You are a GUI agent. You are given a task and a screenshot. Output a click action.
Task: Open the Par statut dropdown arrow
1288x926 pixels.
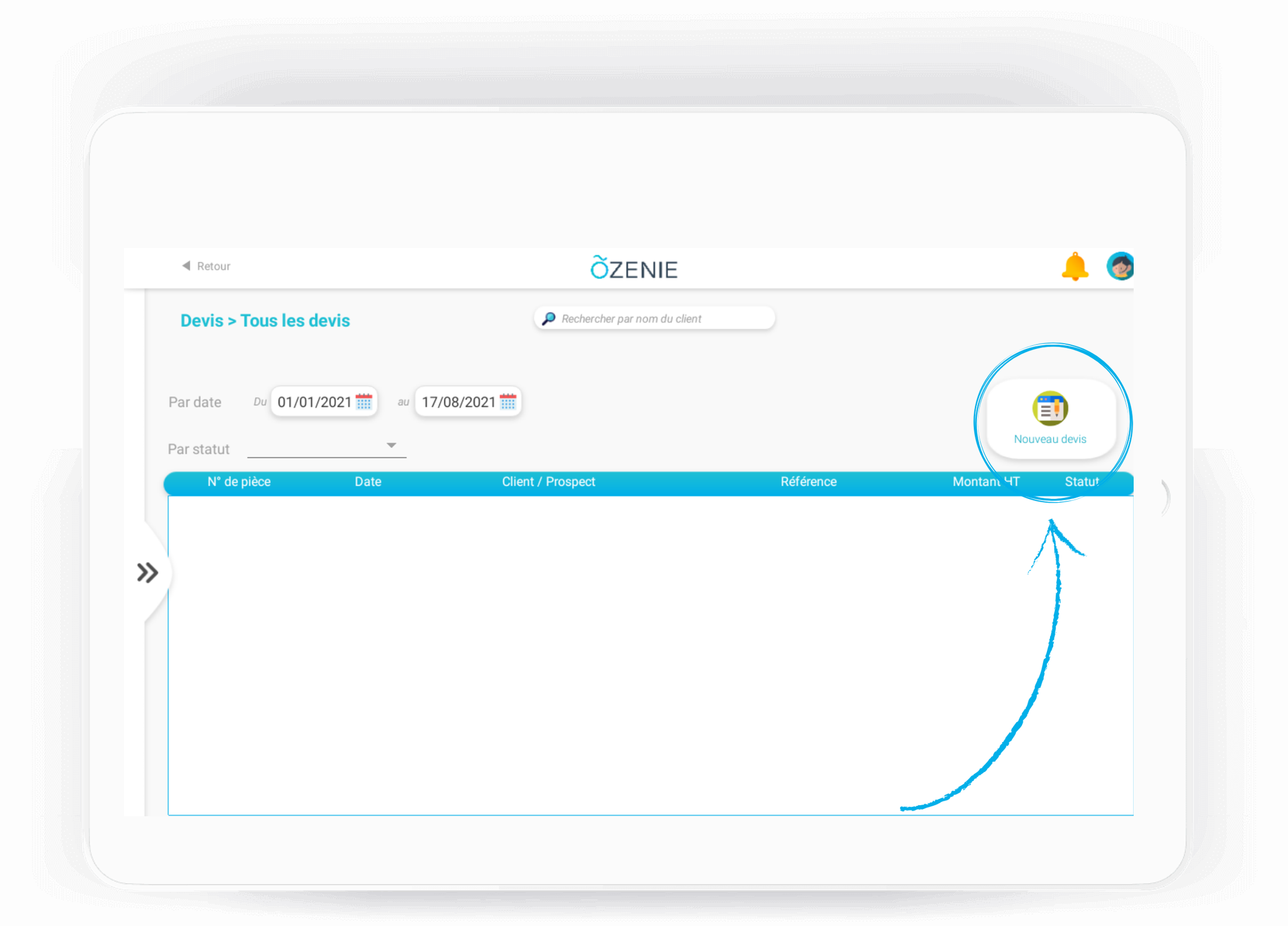[x=391, y=445]
